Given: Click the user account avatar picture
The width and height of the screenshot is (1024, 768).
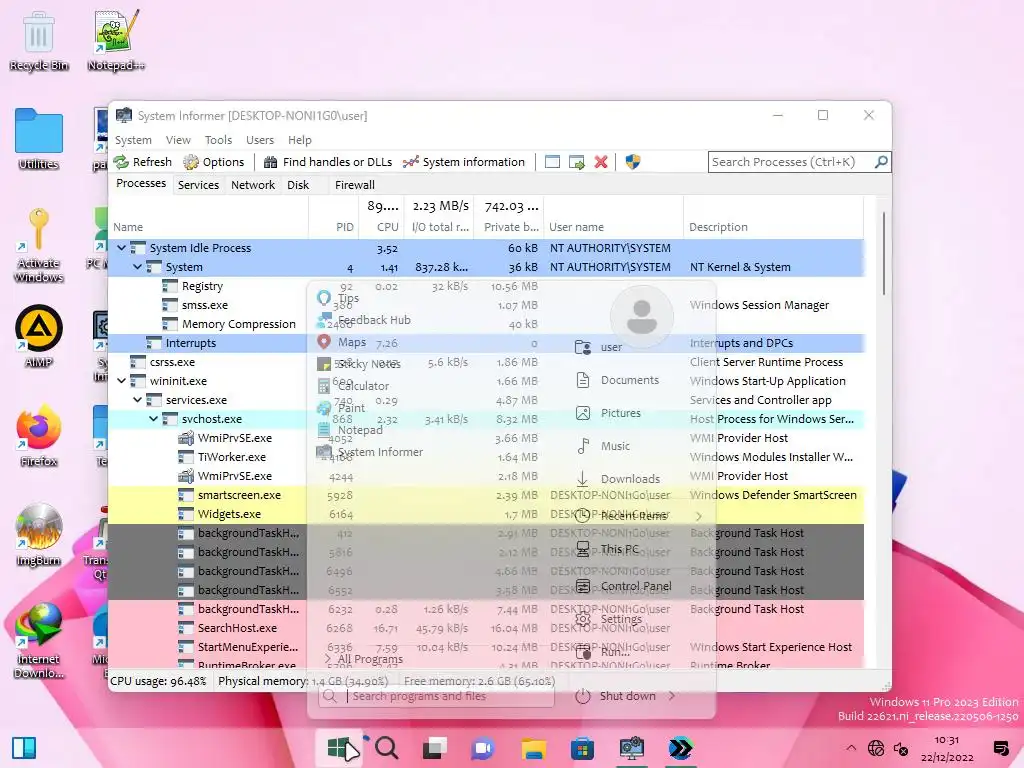Looking at the screenshot, I should (641, 317).
